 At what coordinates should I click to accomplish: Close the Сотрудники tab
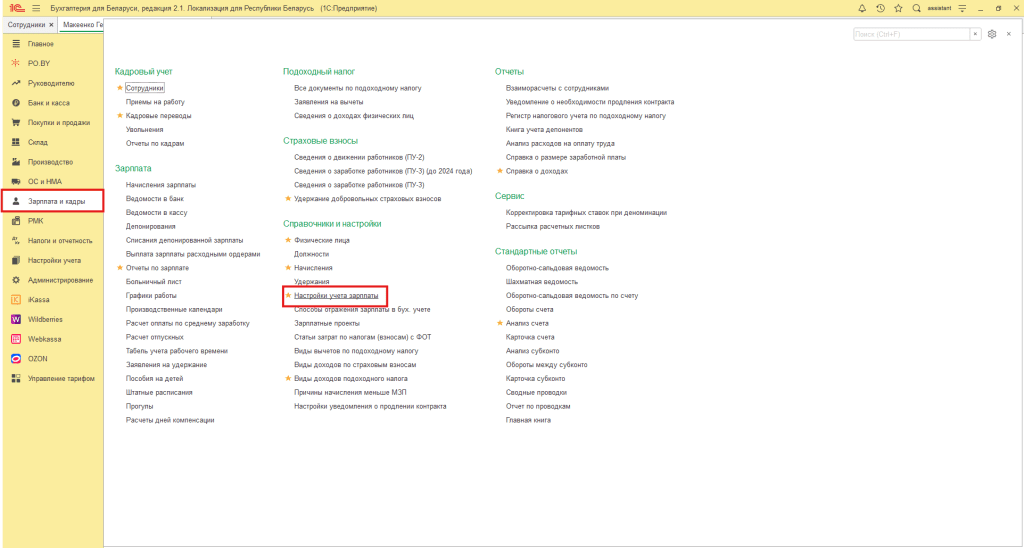point(52,24)
